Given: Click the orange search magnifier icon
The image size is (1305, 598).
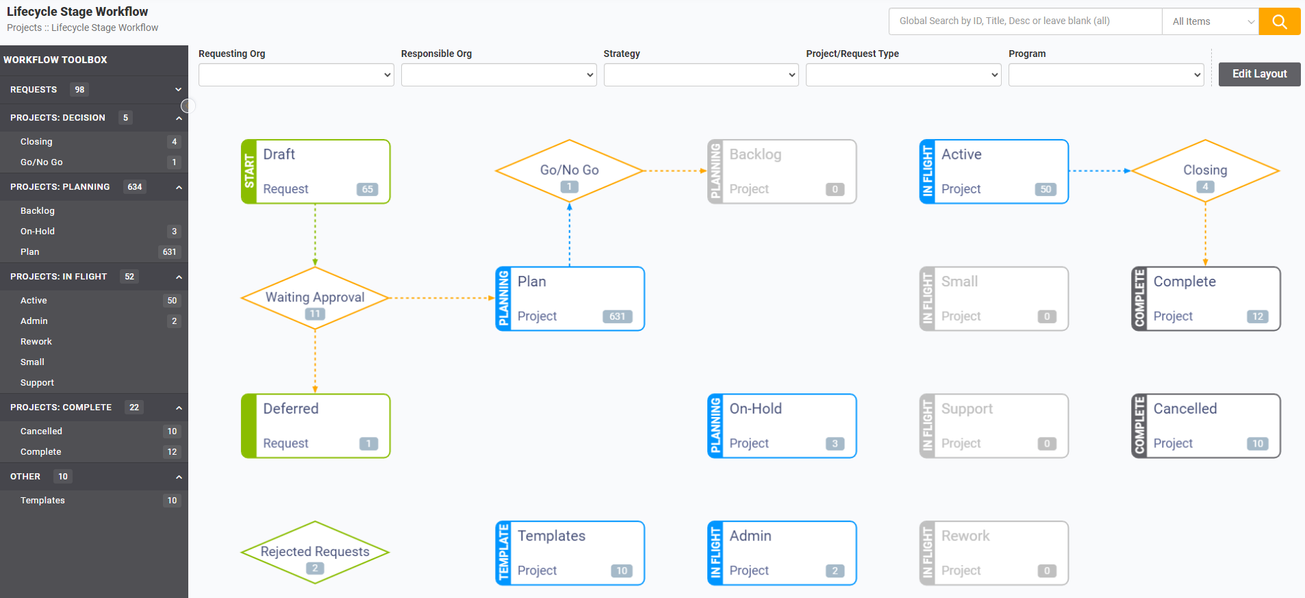Looking at the screenshot, I should point(1279,20).
